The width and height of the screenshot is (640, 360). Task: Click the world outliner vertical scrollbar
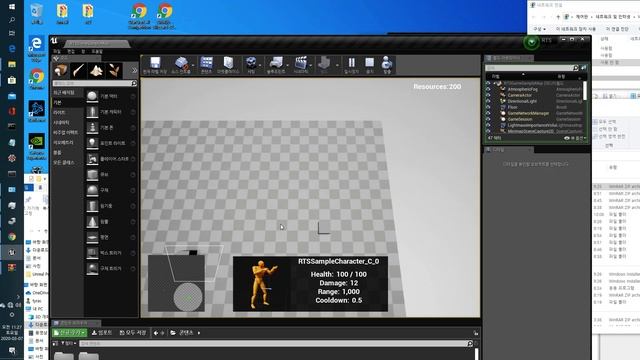(x=585, y=91)
